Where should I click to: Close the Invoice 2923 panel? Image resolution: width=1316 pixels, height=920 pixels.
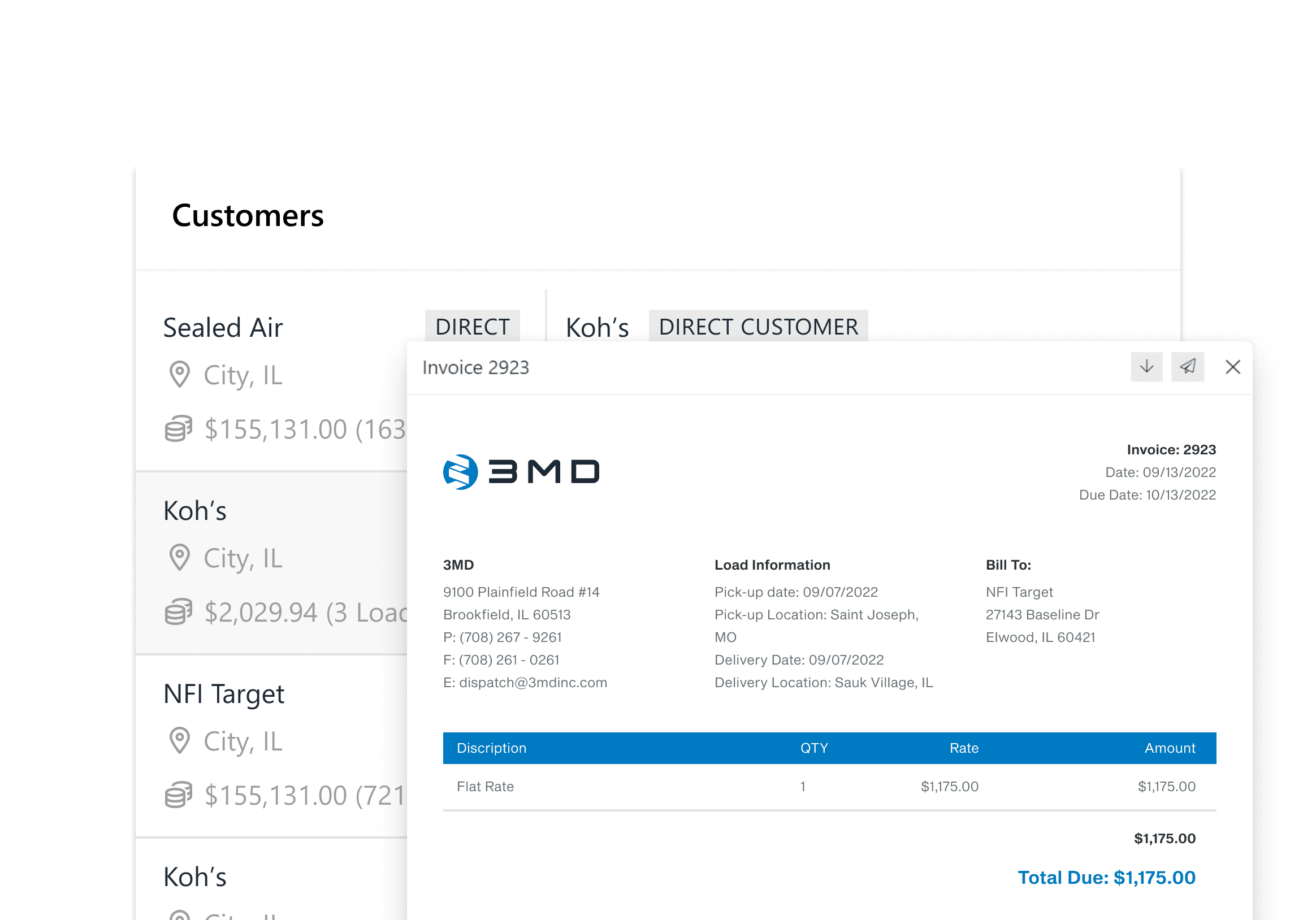point(1232,367)
